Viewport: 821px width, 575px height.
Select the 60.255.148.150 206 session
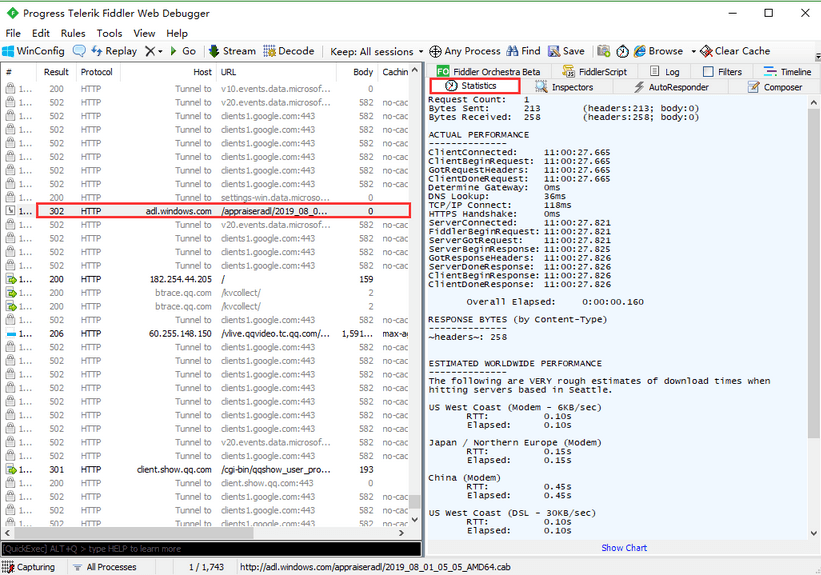tap(206, 334)
